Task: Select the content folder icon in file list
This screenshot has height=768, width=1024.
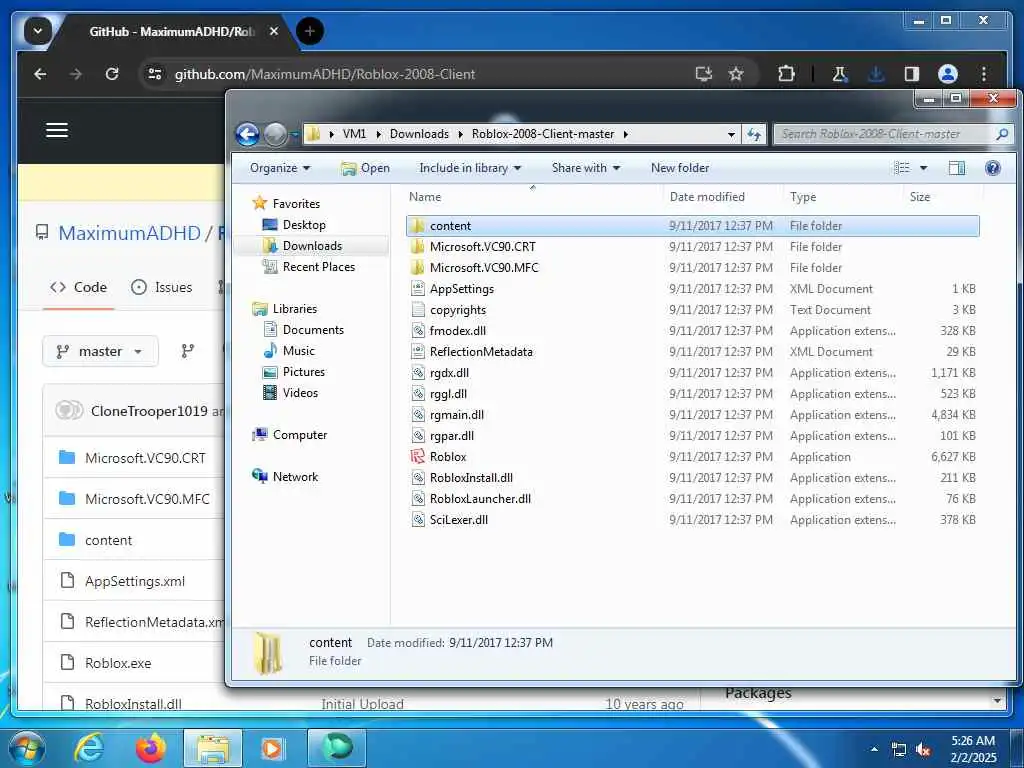Action: click(418, 226)
